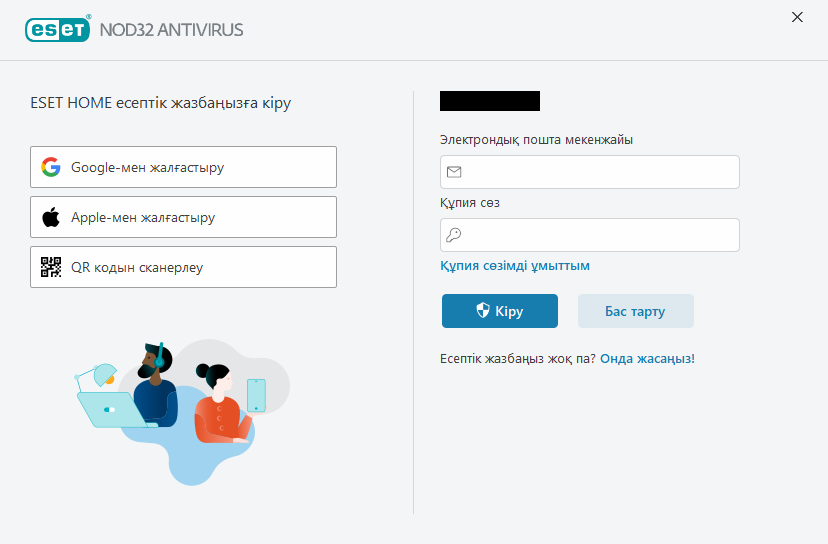Screen dimensions: 828x544
Task: Click the NOD32 ANTIVIRUS product title
Action: [x=171, y=30]
